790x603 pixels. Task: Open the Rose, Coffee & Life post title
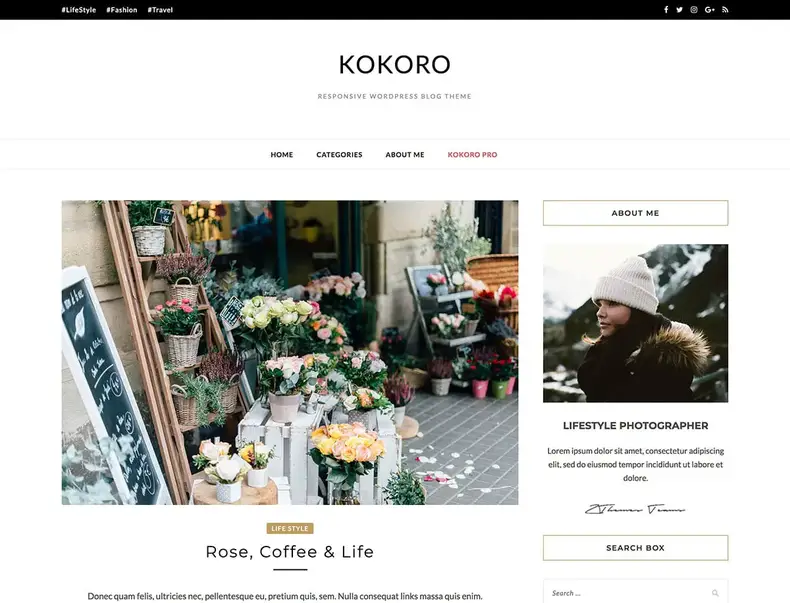[290, 552]
